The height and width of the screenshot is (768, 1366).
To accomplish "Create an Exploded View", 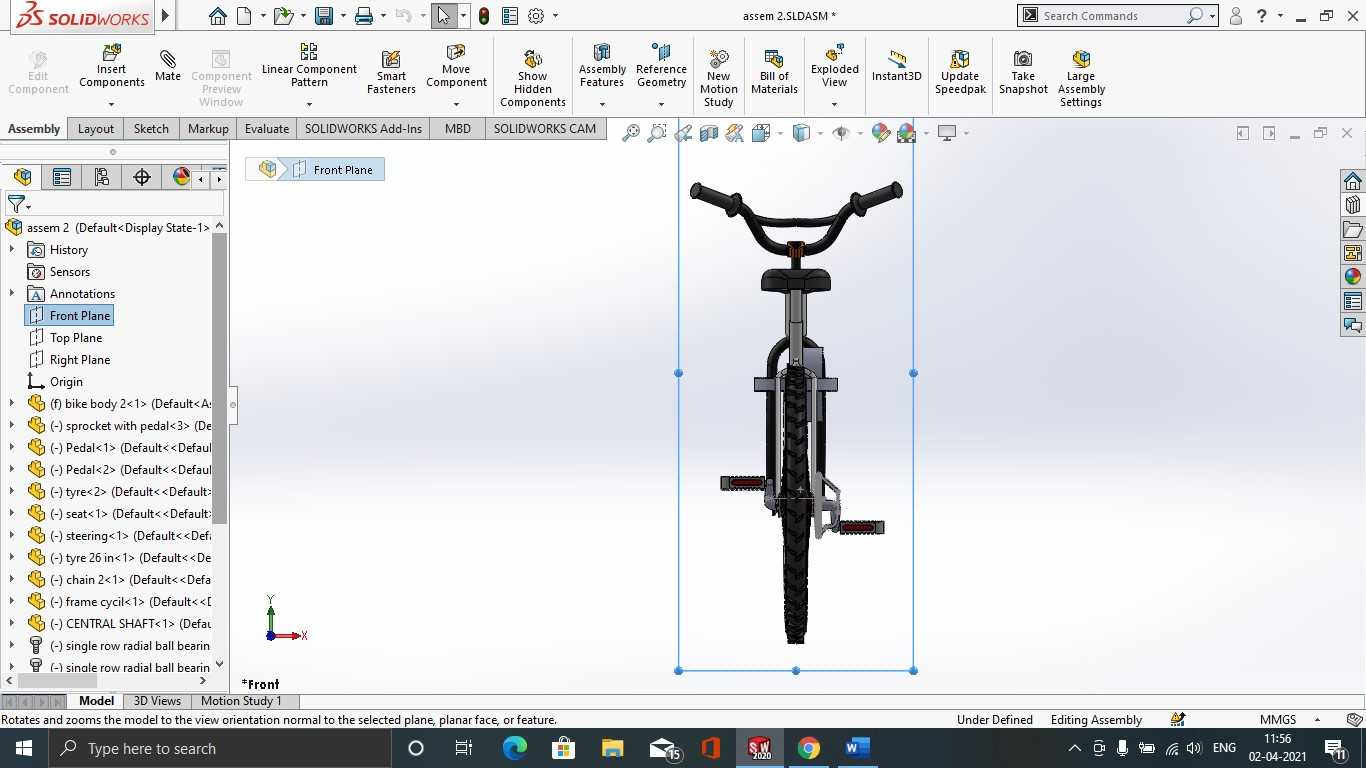I will tap(834, 66).
